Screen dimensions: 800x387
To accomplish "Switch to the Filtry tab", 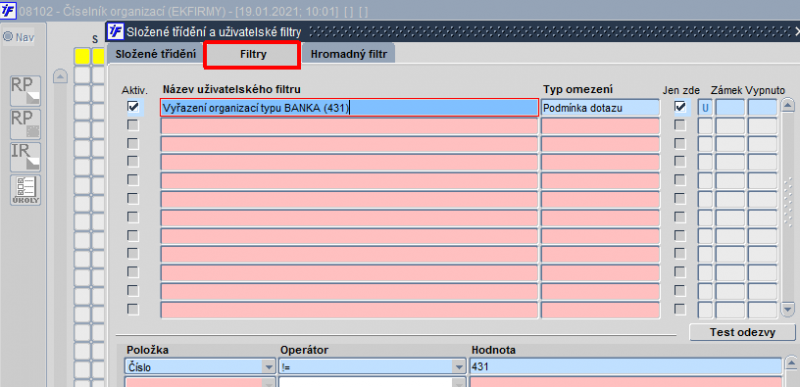I will pyautogui.click(x=253, y=55).
